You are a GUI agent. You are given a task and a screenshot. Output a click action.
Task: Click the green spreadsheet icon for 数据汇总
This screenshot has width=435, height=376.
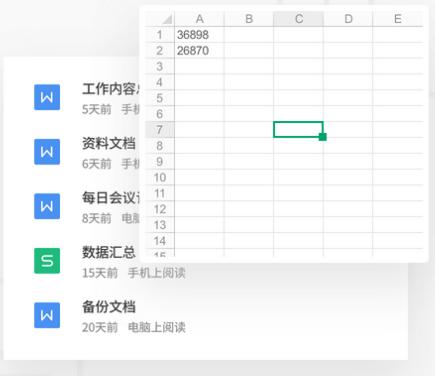[47, 261]
